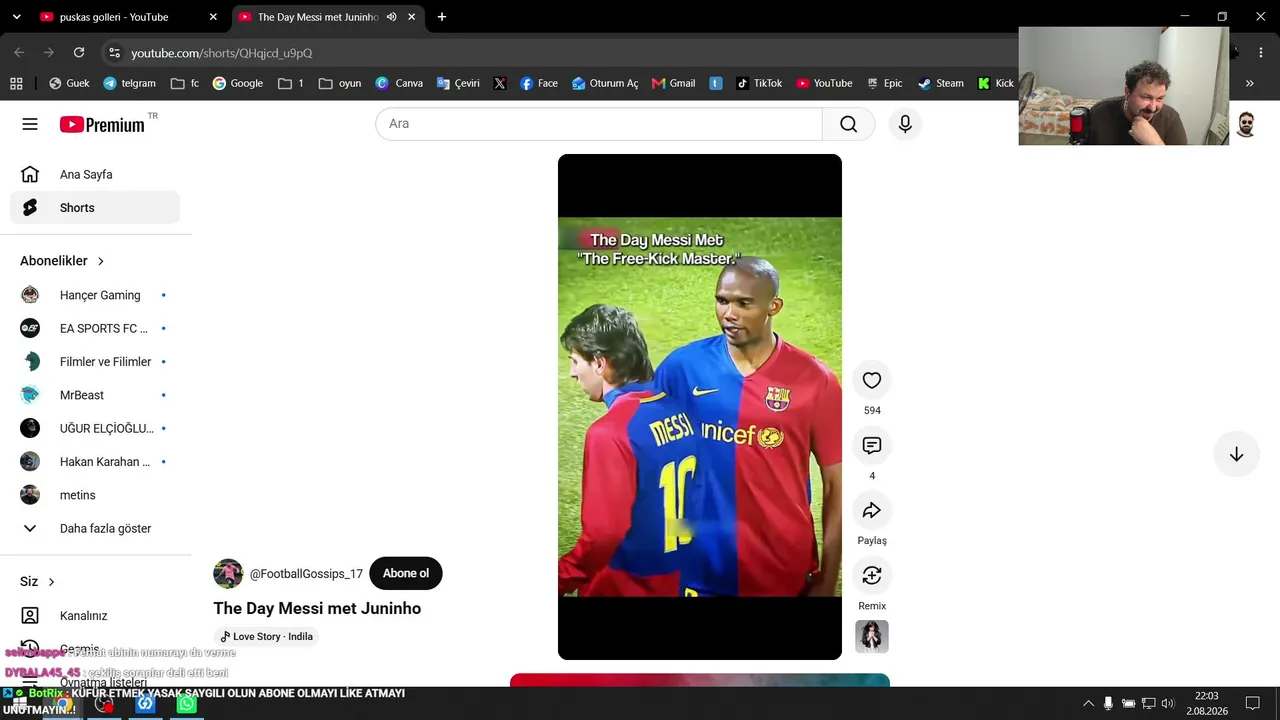Close the puskas golleri tab
The width and height of the screenshot is (1280, 720).
tap(213, 17)
